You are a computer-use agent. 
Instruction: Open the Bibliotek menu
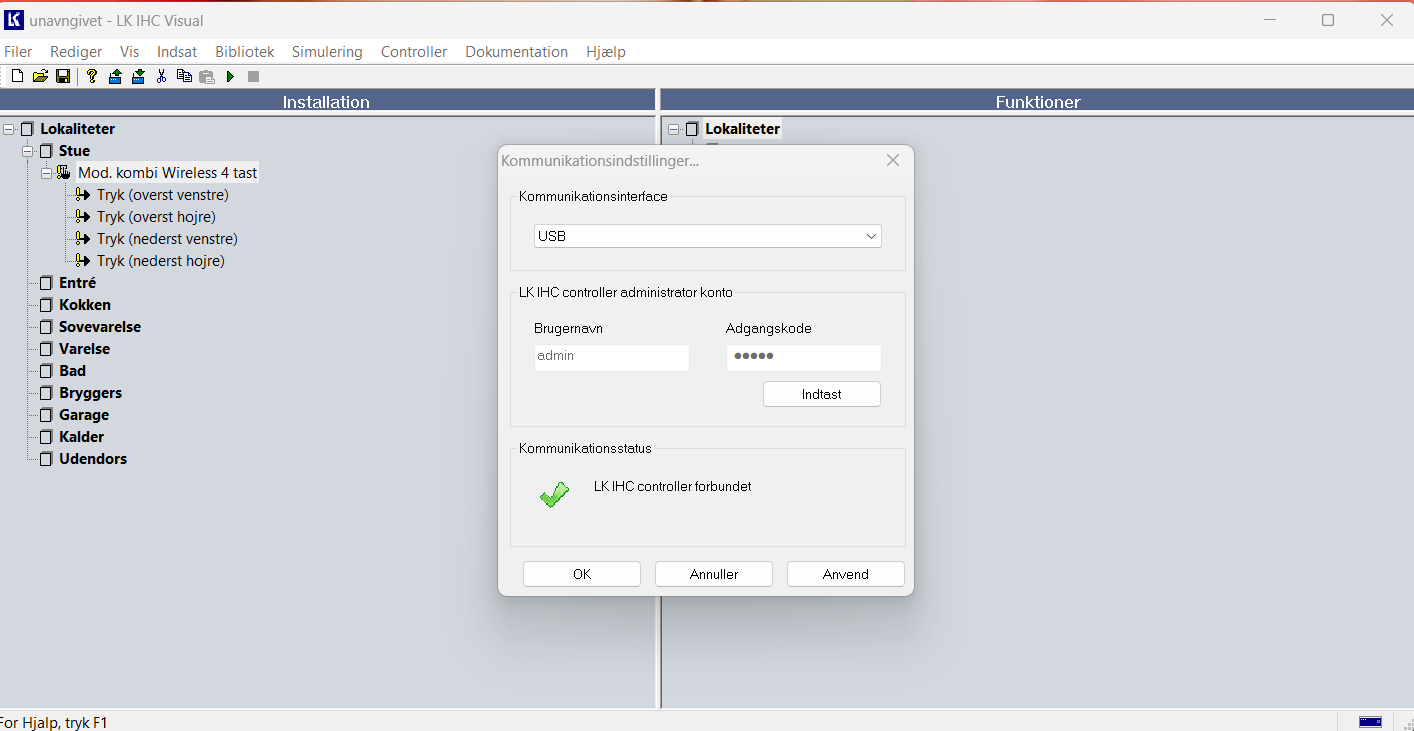(244, 52)
